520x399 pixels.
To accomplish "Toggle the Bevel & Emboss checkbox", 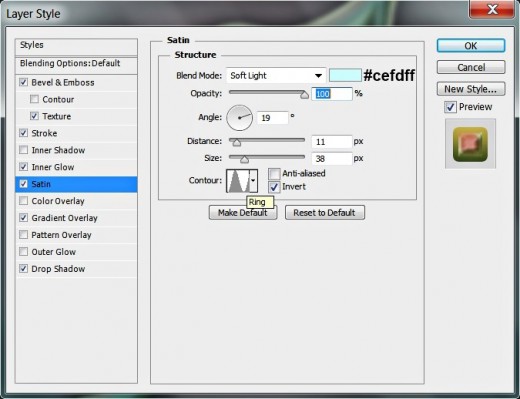I will tap(23, 82).
